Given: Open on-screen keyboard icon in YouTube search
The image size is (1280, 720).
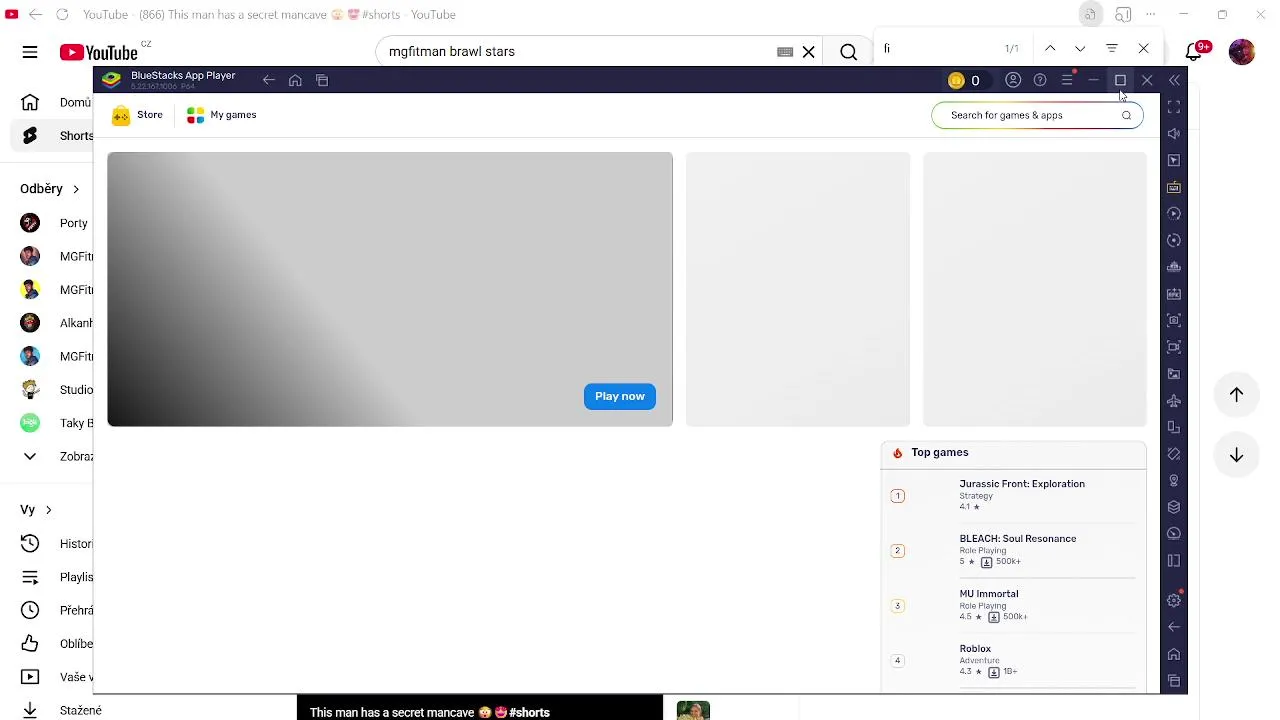Looking at the screenshot, I should [x=785, y=51].
